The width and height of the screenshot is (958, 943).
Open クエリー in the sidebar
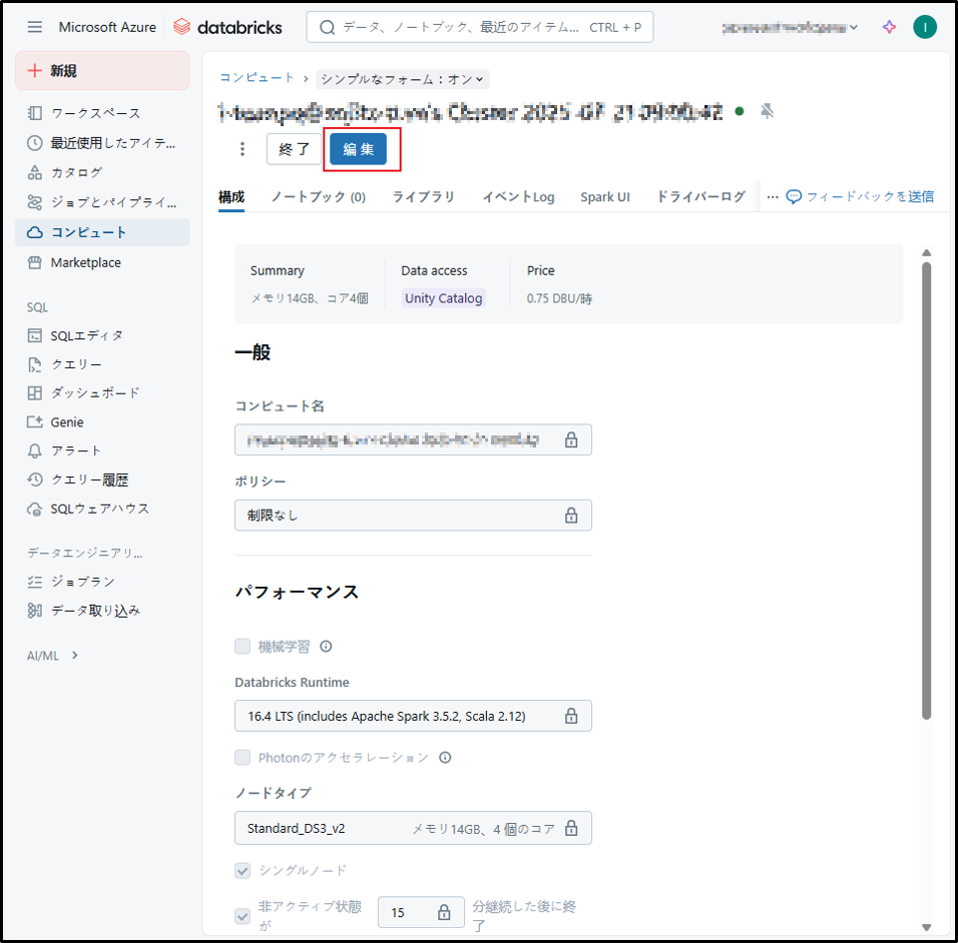tap(102, 364)
